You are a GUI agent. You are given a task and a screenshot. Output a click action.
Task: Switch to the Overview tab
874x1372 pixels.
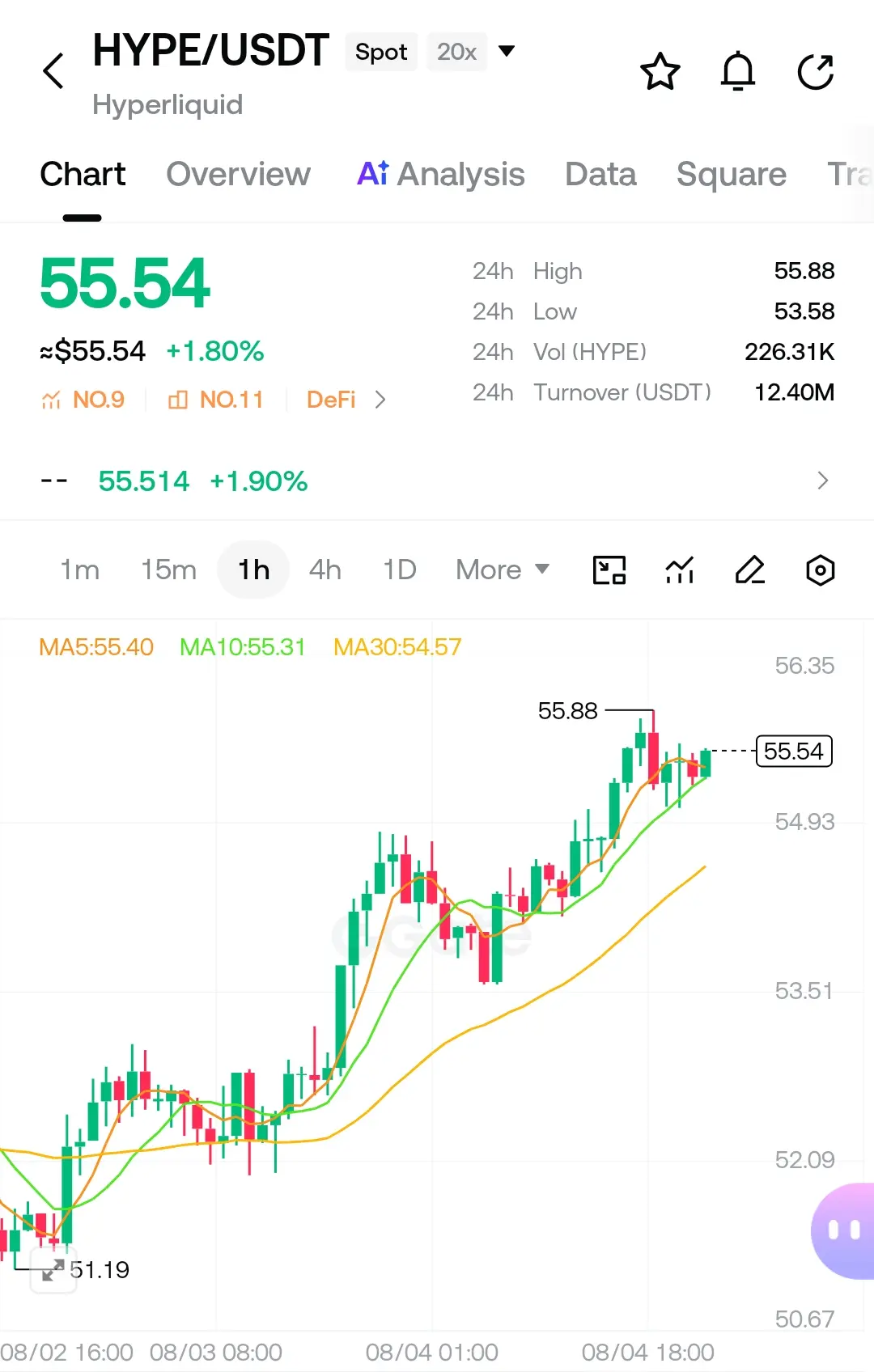tap(238, 174)
